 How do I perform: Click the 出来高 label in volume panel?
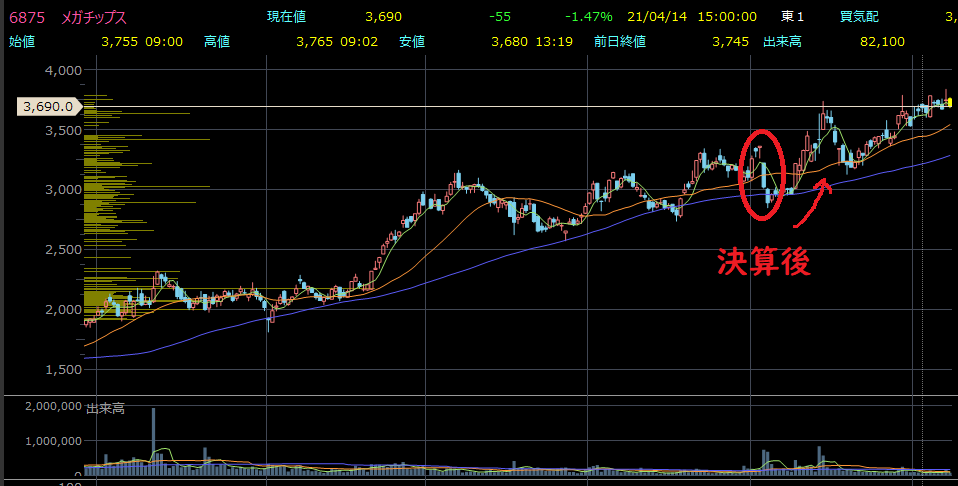click(x=105, y=408)
